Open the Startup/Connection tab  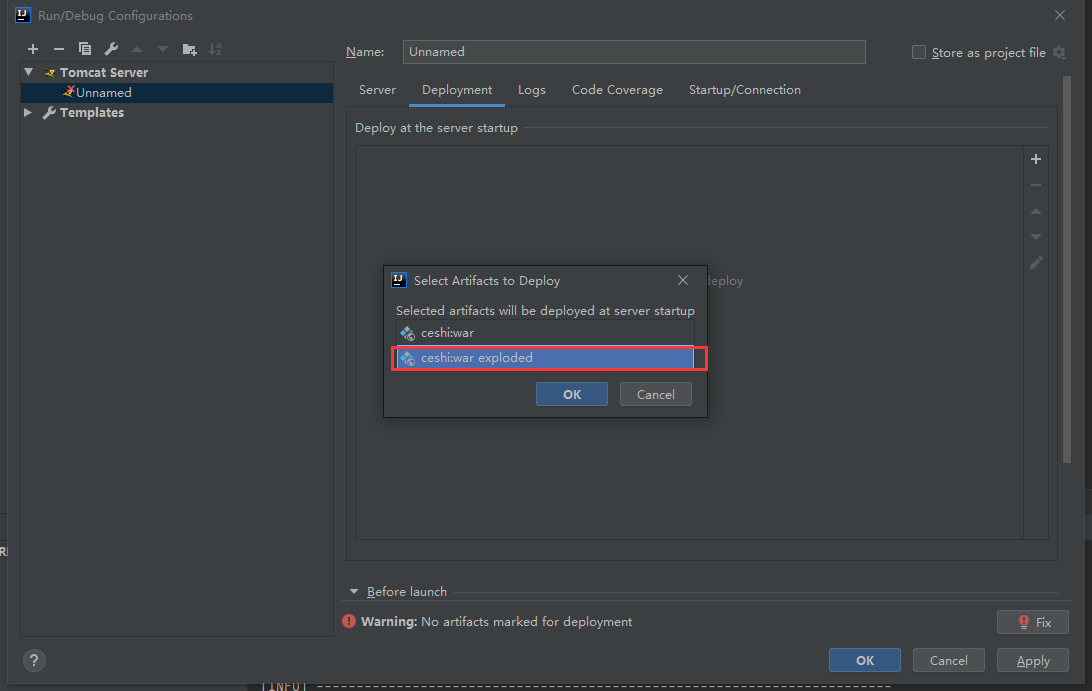744,90
